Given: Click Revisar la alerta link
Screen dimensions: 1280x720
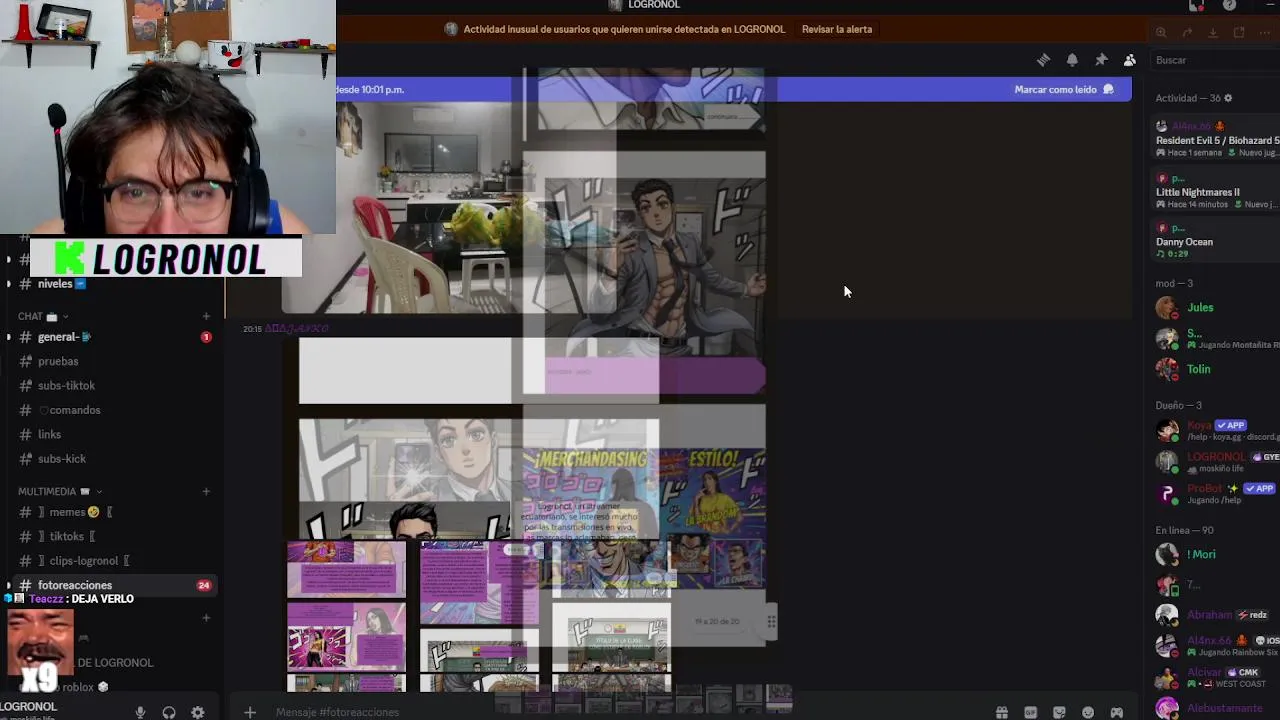Looking at the screenshot, I should 837,29.
